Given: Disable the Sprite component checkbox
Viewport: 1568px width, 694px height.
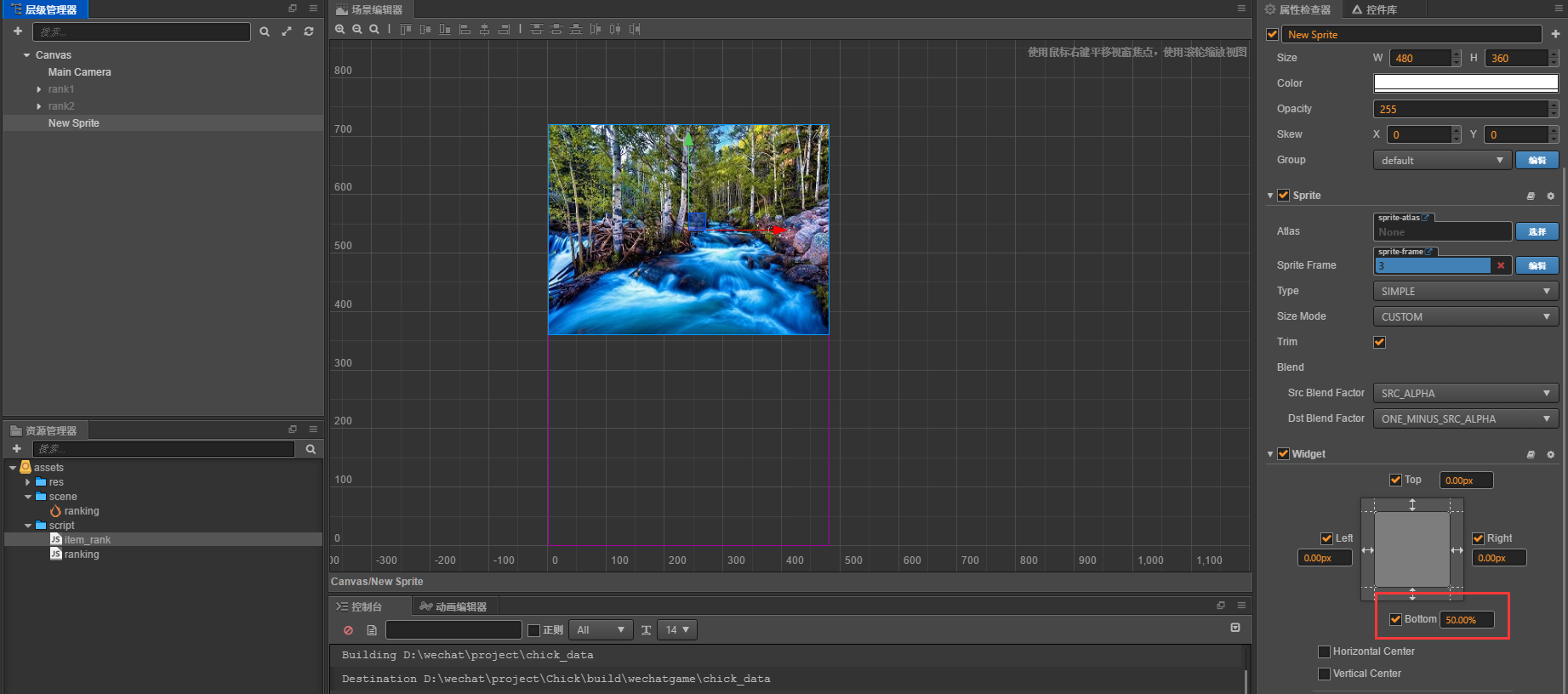Looking at the screenshot, I should pos(1284,196).
